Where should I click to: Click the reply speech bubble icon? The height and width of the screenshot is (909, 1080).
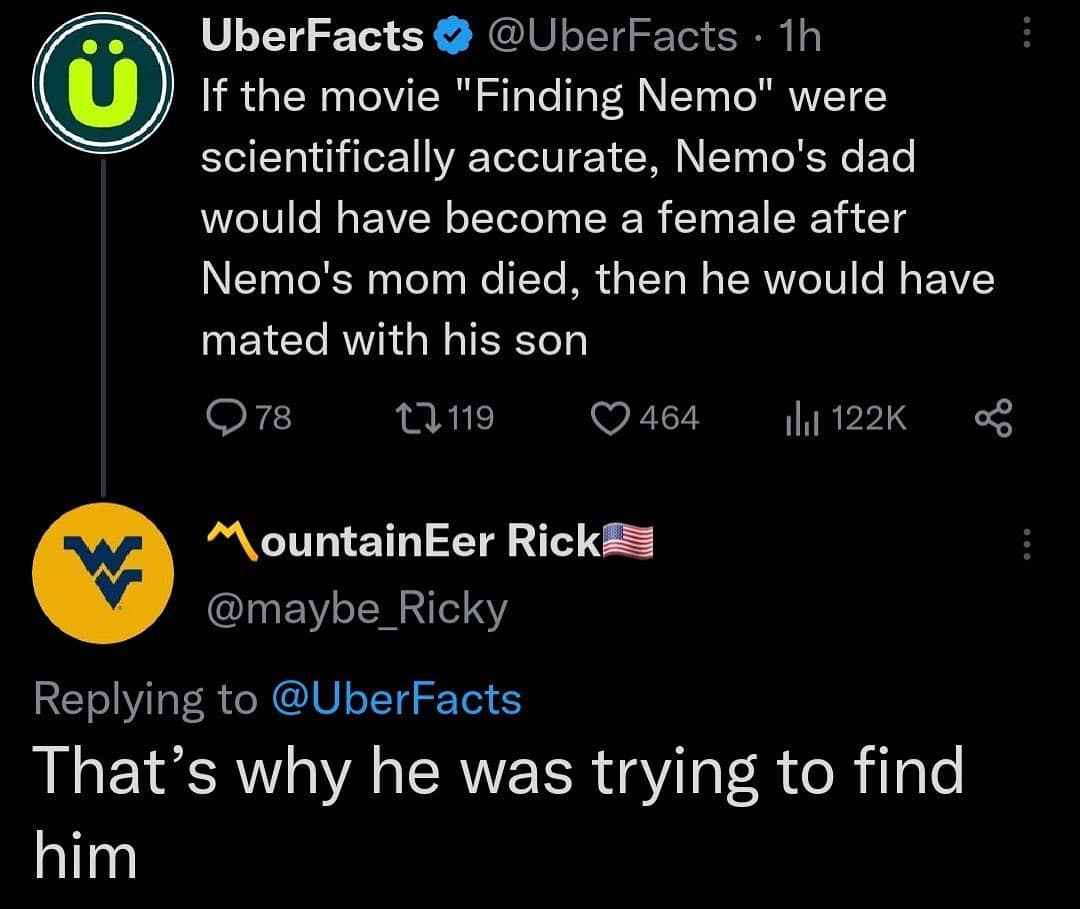(218, 418)
